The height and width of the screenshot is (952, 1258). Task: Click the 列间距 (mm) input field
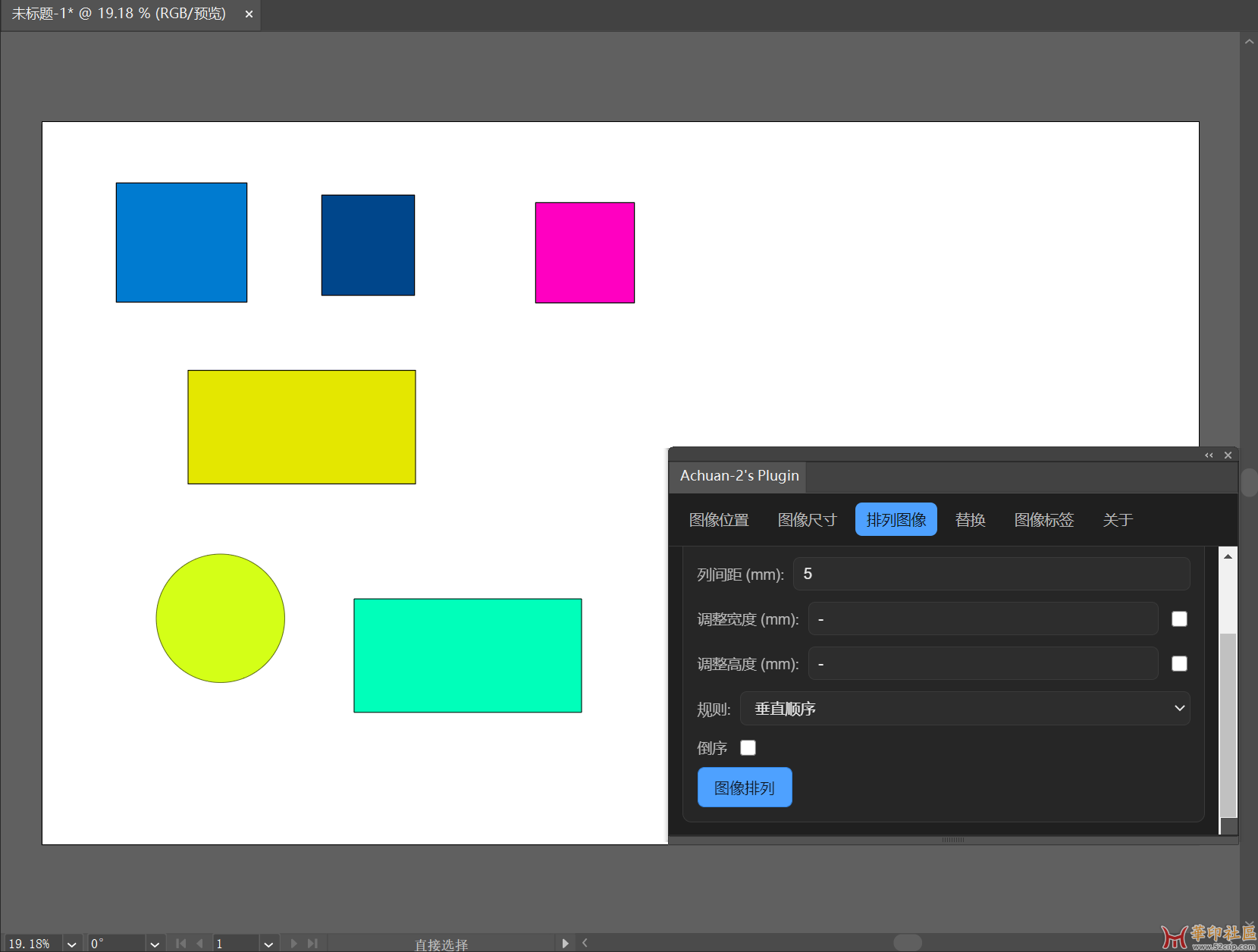coord(991,574)
